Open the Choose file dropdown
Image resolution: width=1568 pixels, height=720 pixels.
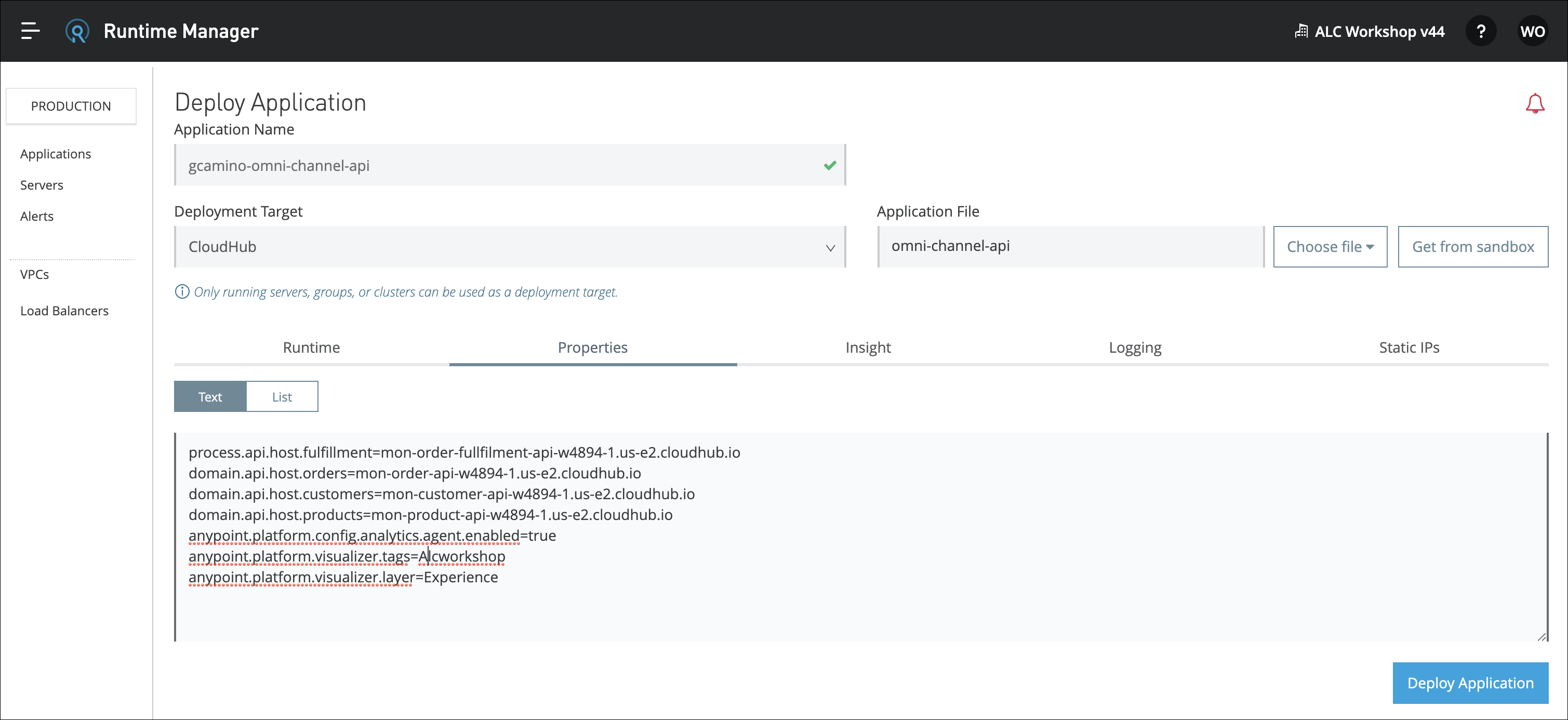coord(1330,246)
